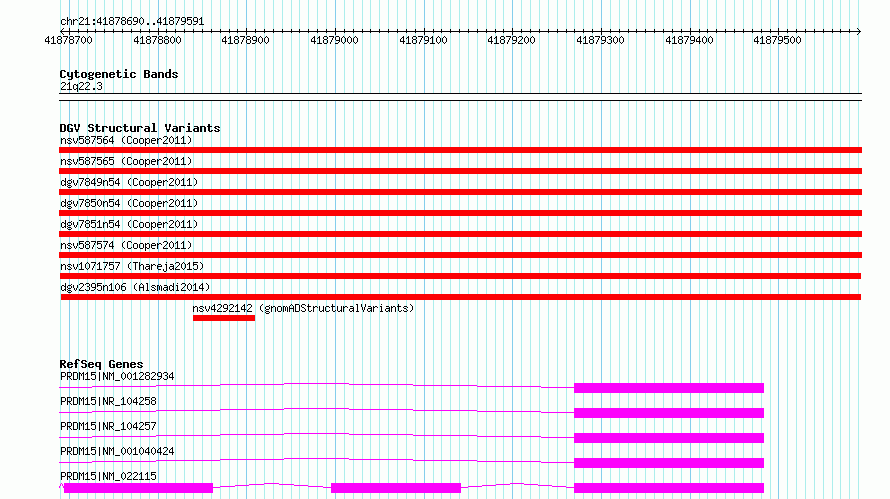Viewport: 890px width, 499px height.
Task: Open transcript label PRDM15|NM_022115
Action: tap(108, 476)
